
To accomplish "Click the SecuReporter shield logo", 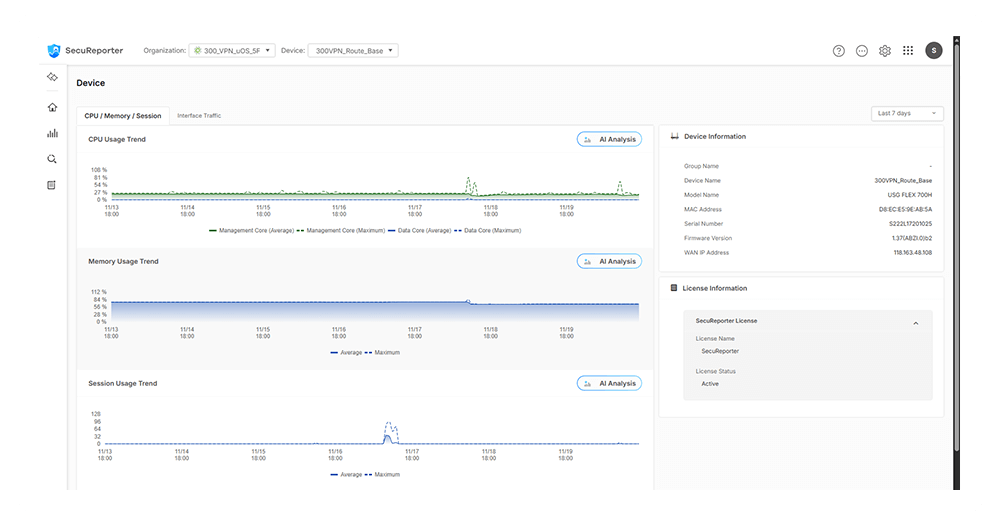I will [x=54, y=51].
